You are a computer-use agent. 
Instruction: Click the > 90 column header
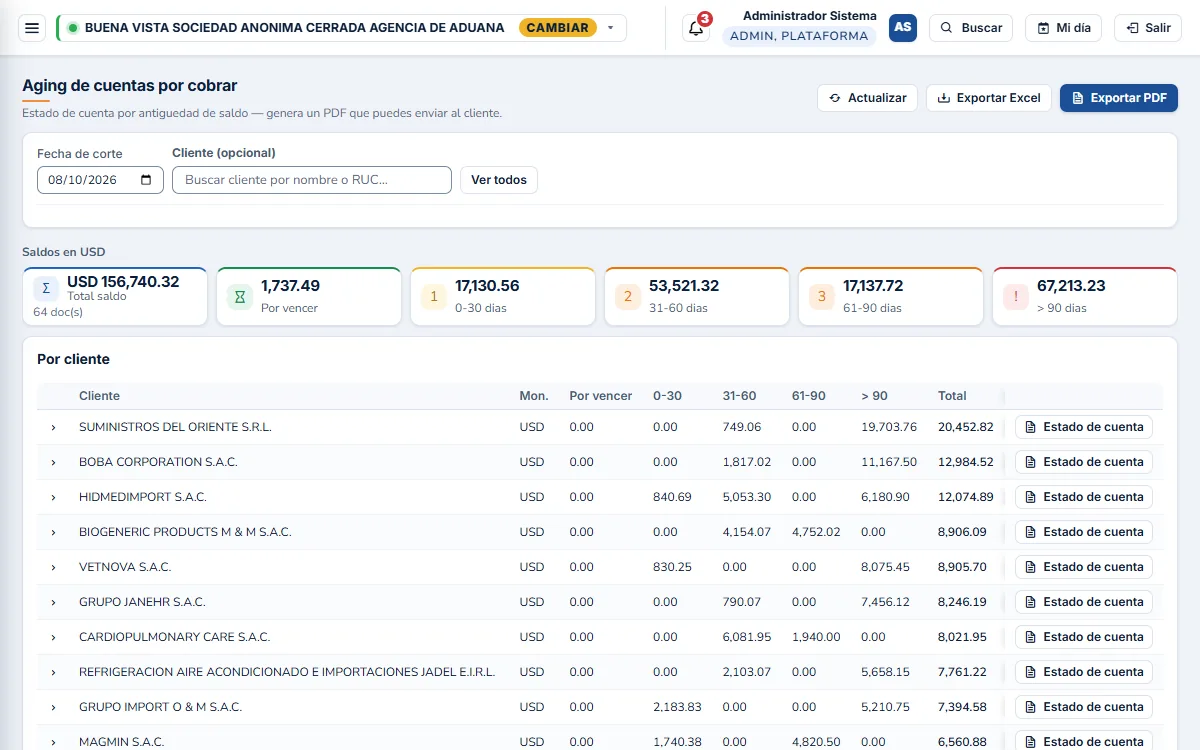[x=874, y=396]
